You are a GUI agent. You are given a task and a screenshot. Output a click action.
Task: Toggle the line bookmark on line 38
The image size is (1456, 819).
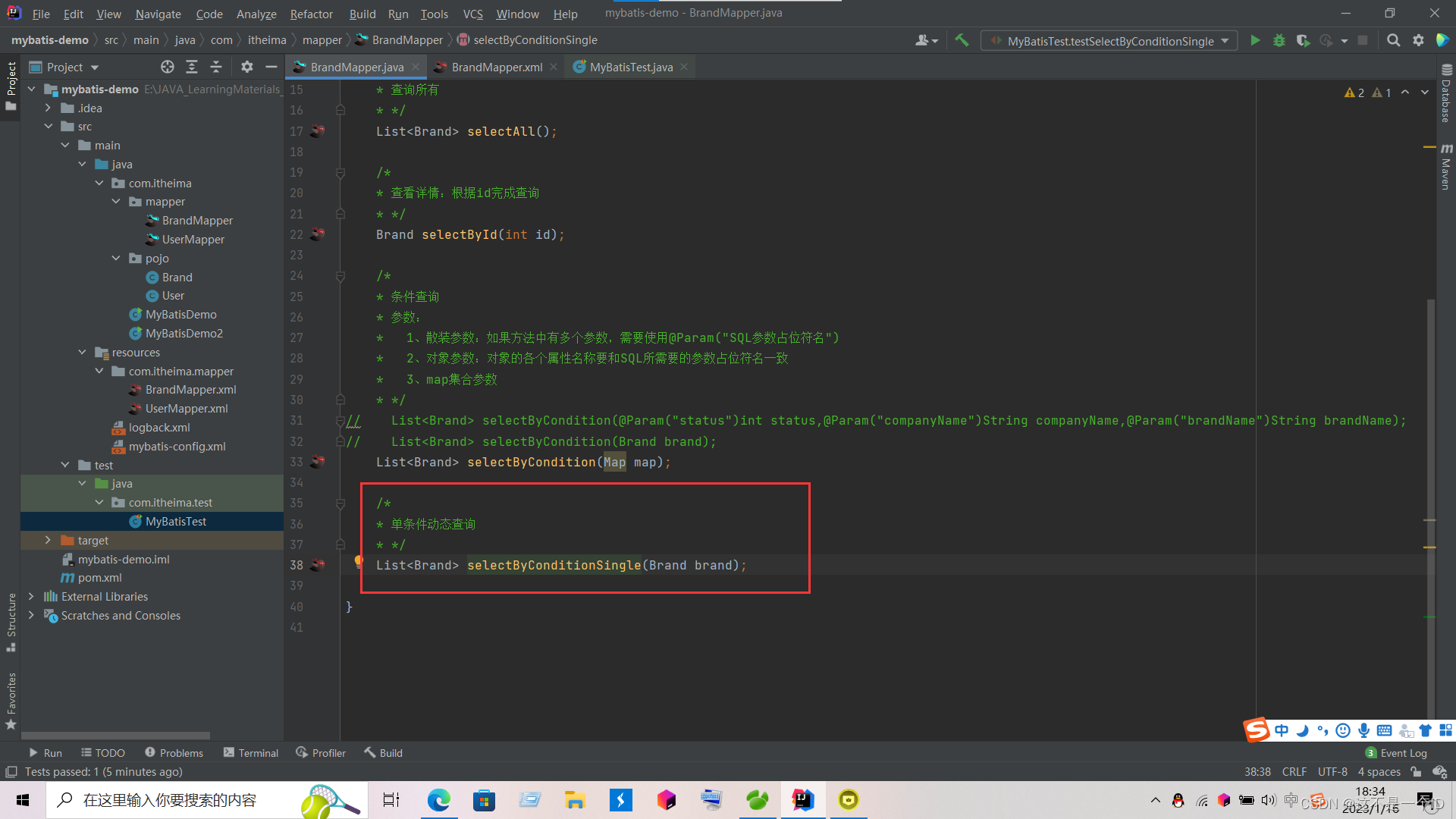click(x=296, y=565)
